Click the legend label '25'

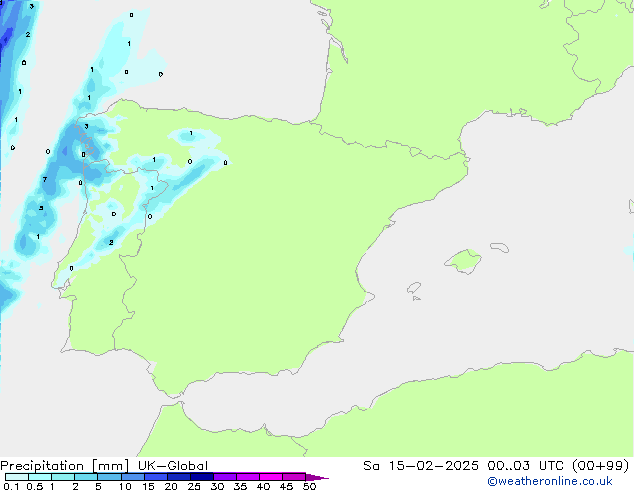point(194,486)
